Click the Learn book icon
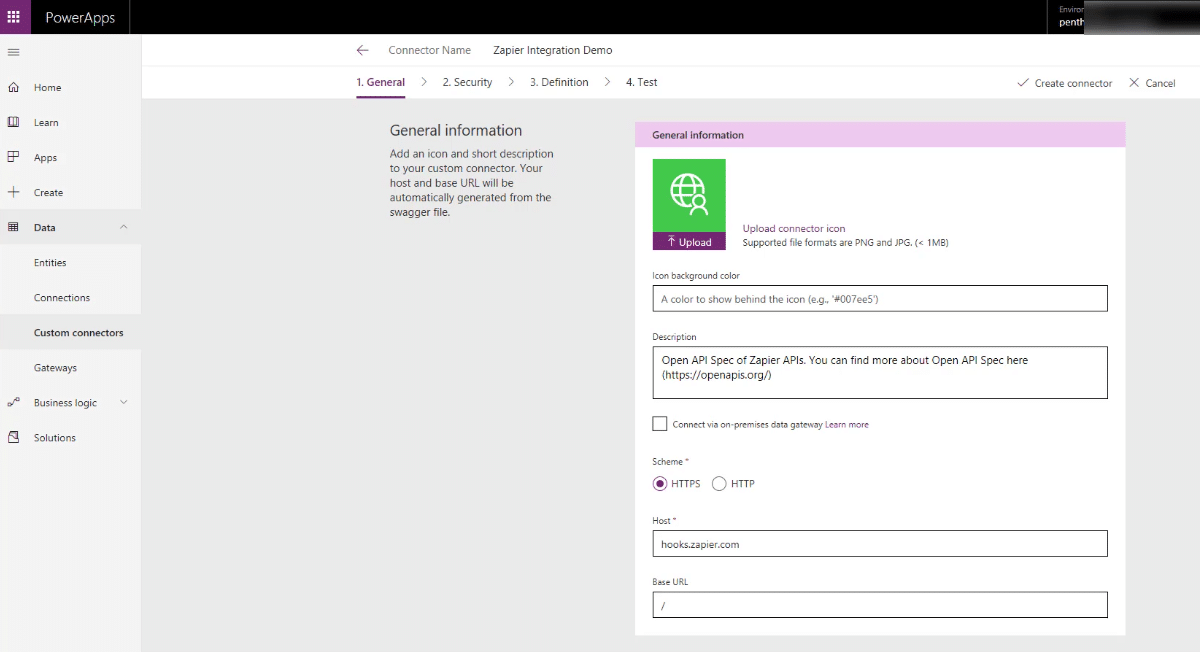 point(14,123)
